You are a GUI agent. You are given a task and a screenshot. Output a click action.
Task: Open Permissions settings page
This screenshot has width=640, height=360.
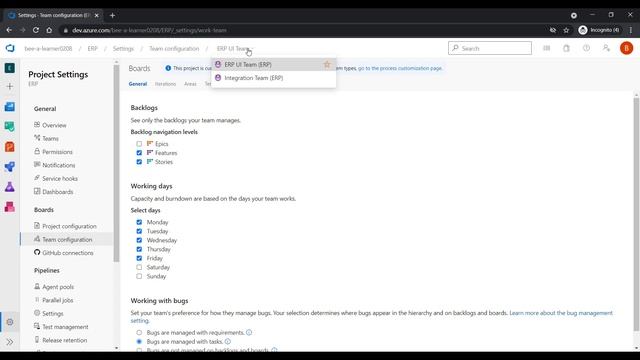click(57, 152)
